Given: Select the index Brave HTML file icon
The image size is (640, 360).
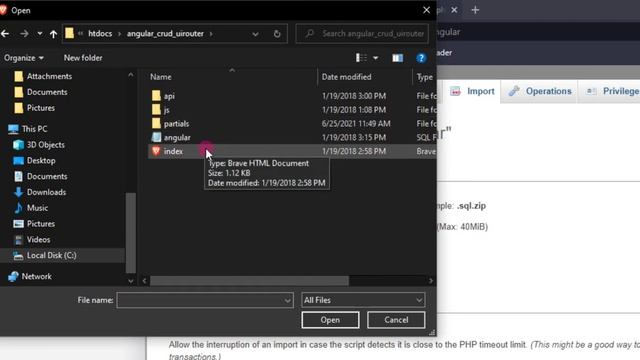Looking at the screenshot, I should pos(156,151).
